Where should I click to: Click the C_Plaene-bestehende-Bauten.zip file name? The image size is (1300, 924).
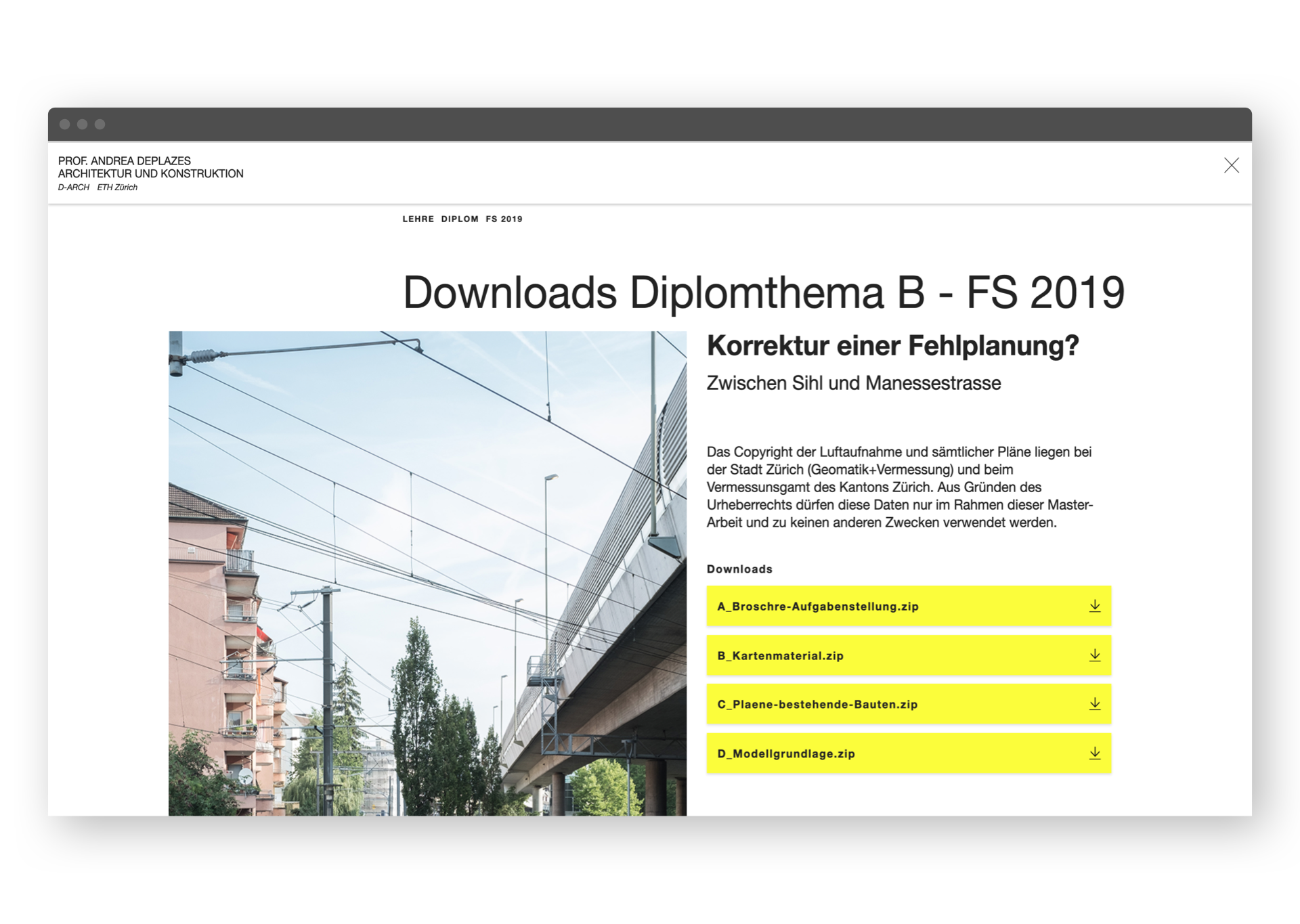[817, 705]
